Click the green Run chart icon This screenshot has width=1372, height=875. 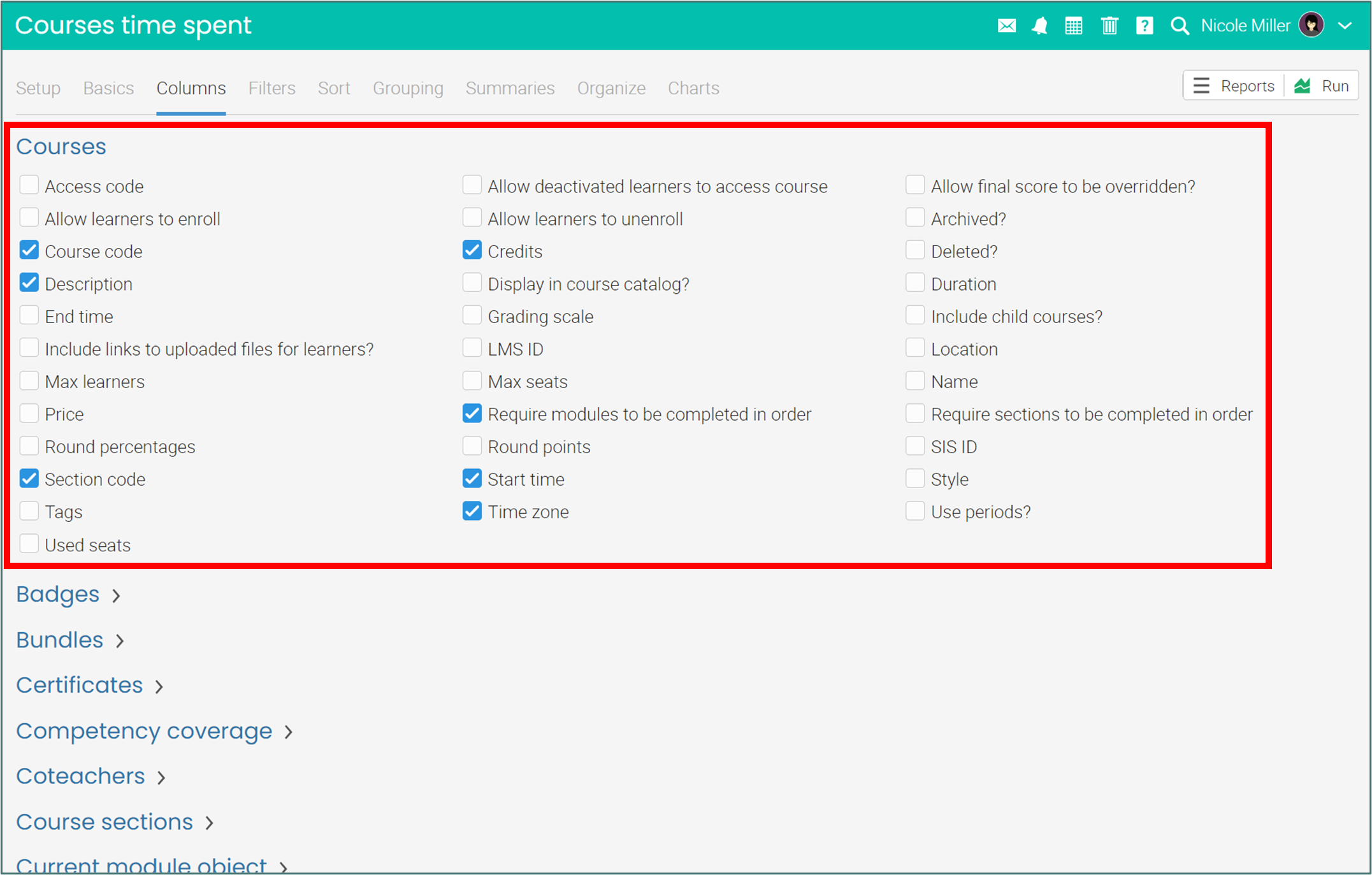pos(1302,86)
